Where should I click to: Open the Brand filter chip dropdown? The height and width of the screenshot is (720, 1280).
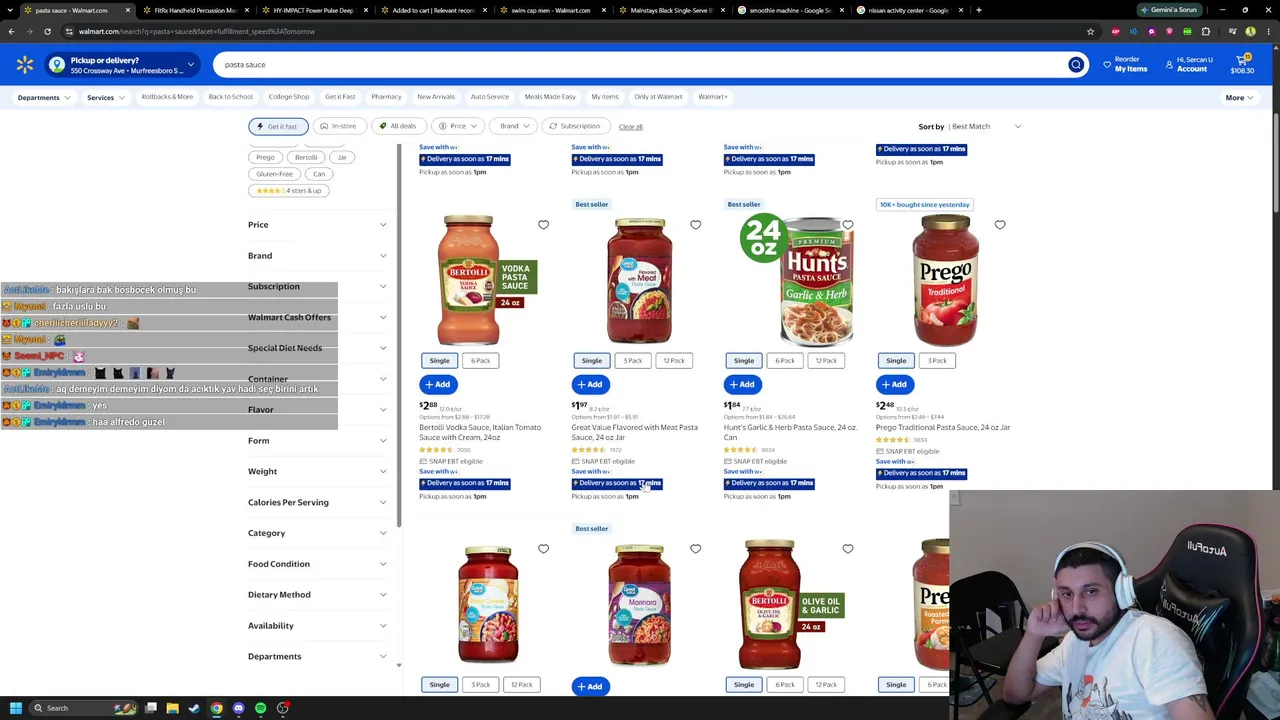click(x=514, y=126)
